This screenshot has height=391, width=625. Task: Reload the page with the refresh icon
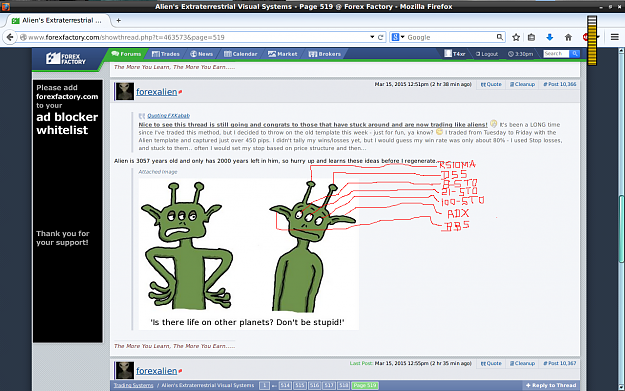pyautogui.click(x=381, y=37)
